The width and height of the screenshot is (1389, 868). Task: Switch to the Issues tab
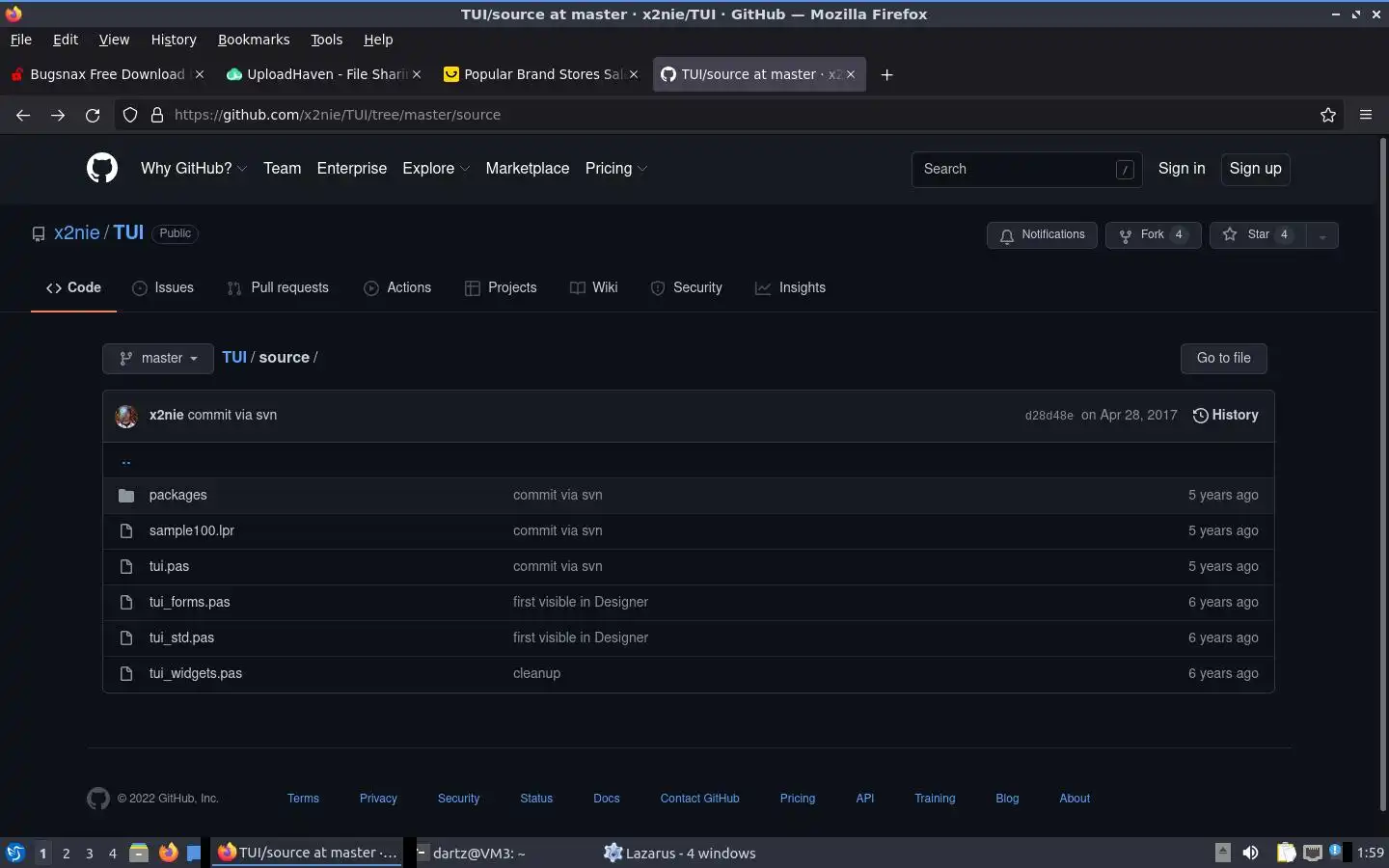click(163, 287)
